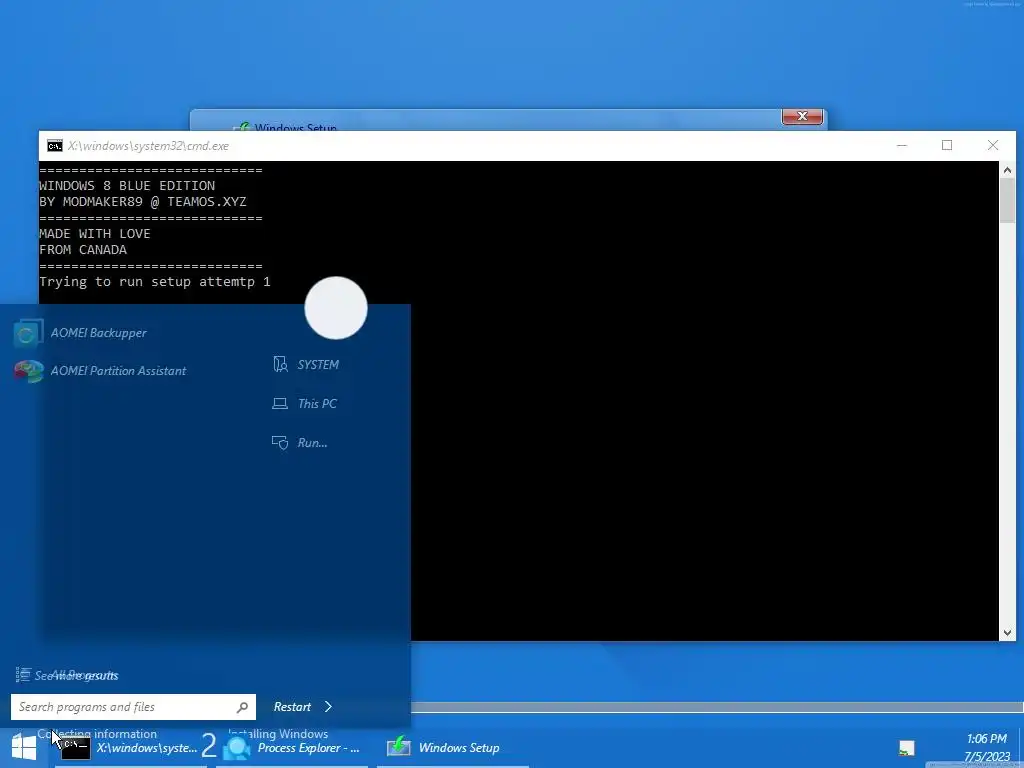Click the Process Explorer taskbar icon
1024x768 pixels.
[x=236, y=747]
